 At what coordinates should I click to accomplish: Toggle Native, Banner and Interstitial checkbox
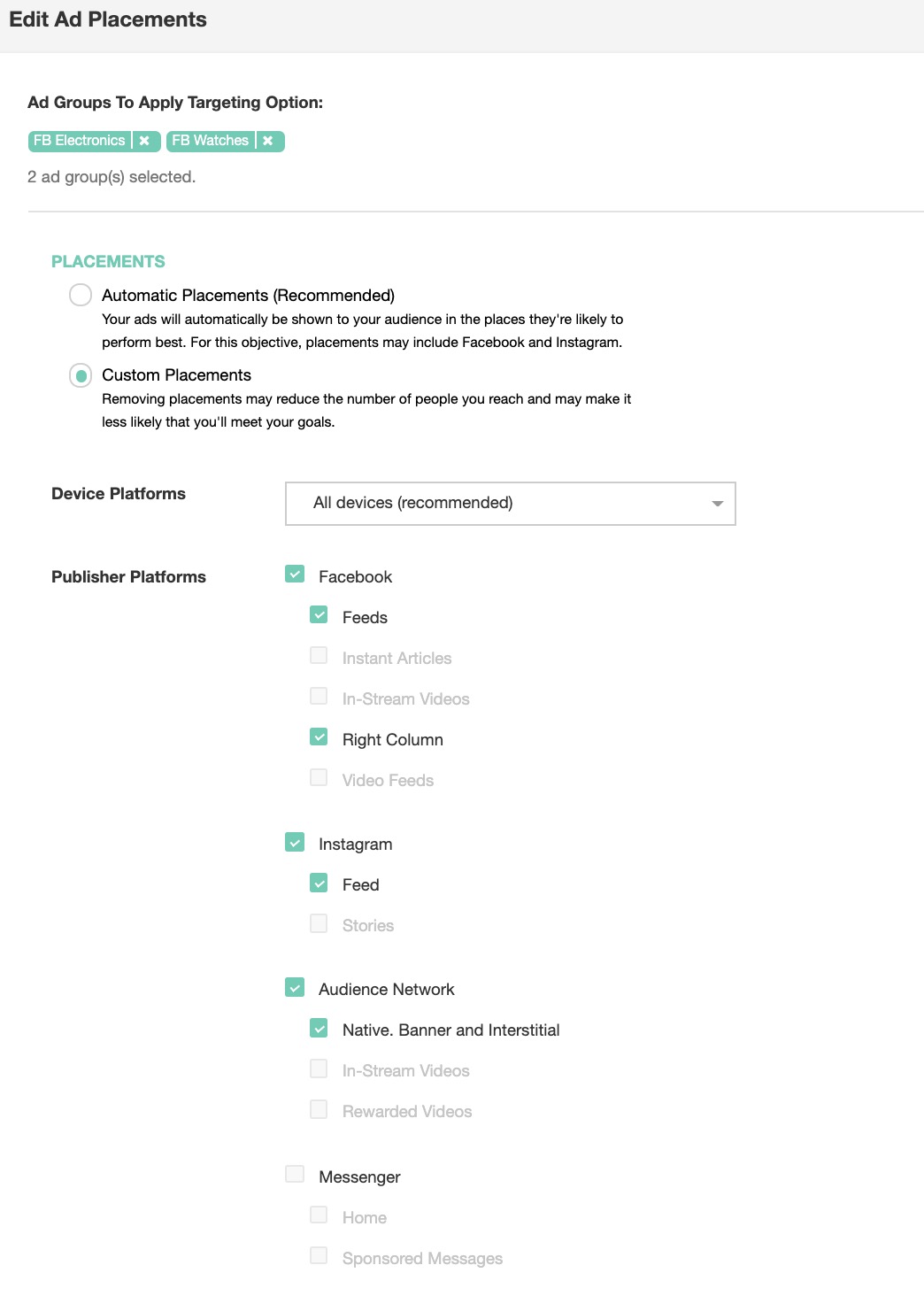[319, 1028]
